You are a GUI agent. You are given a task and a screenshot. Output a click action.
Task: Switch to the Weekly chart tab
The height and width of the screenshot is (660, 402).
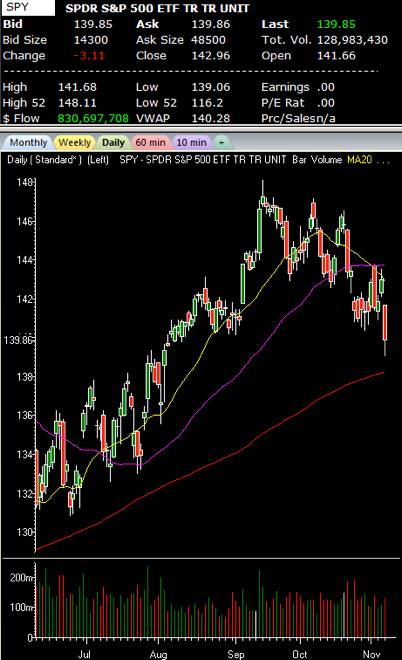click(75, 143)
